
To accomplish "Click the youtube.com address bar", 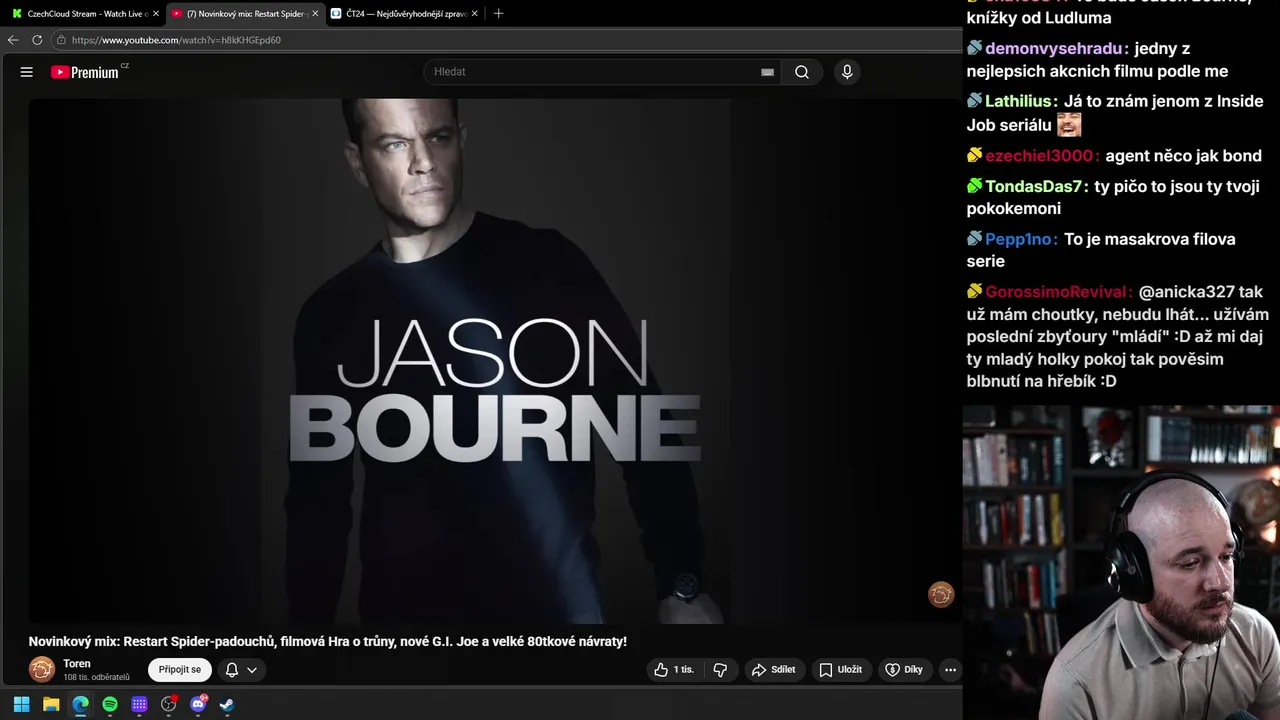I will click(x=500, y=40).
